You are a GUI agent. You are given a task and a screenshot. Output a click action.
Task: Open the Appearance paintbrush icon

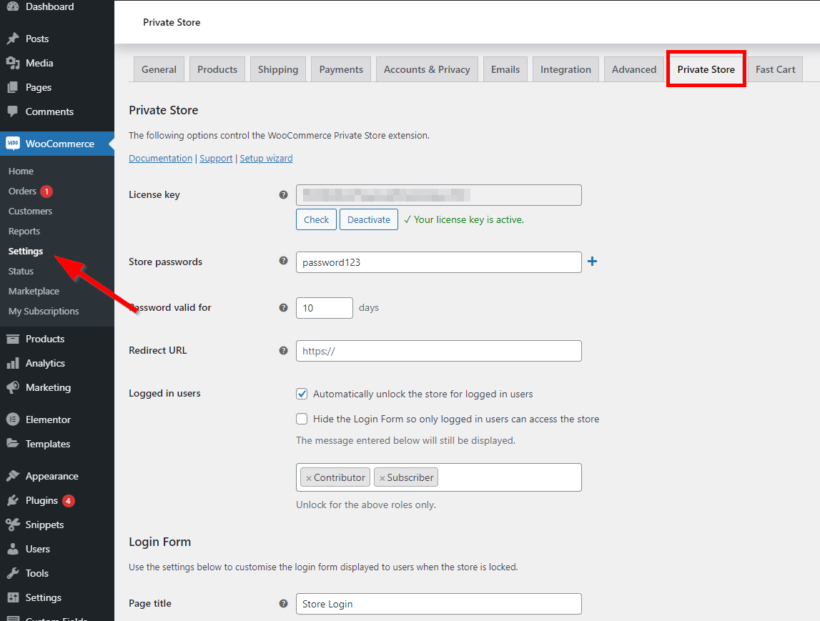tap(12, 475)
